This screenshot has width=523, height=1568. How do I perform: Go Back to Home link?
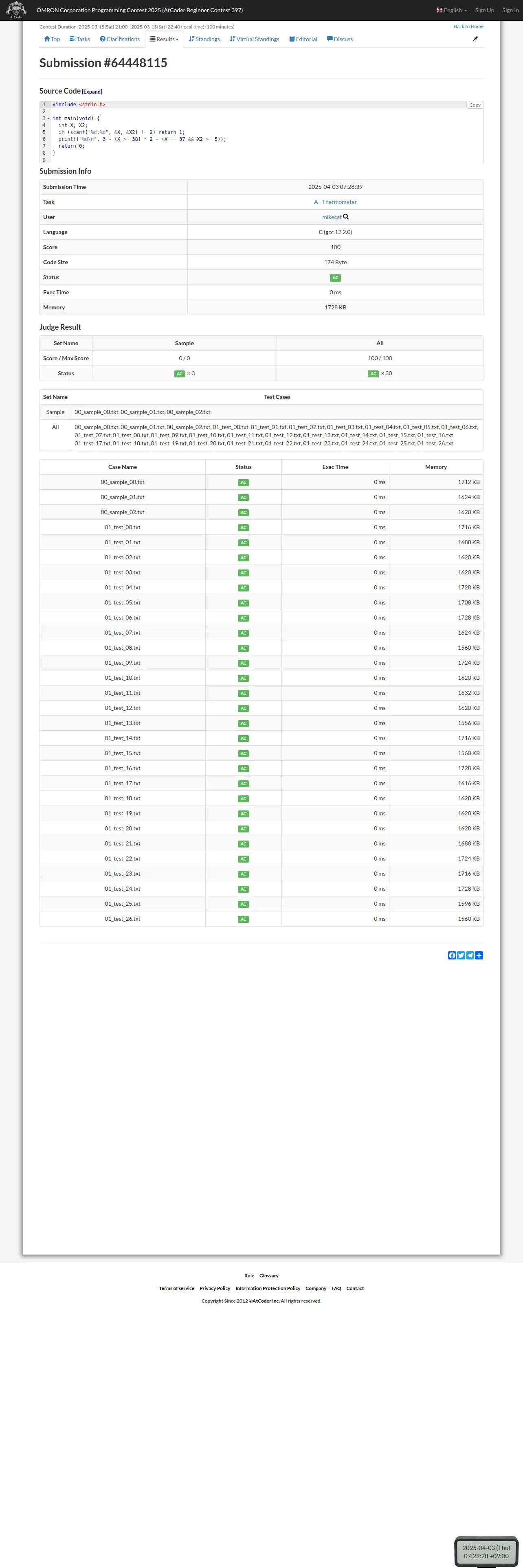pyautogui.click(x=468, y=27)
